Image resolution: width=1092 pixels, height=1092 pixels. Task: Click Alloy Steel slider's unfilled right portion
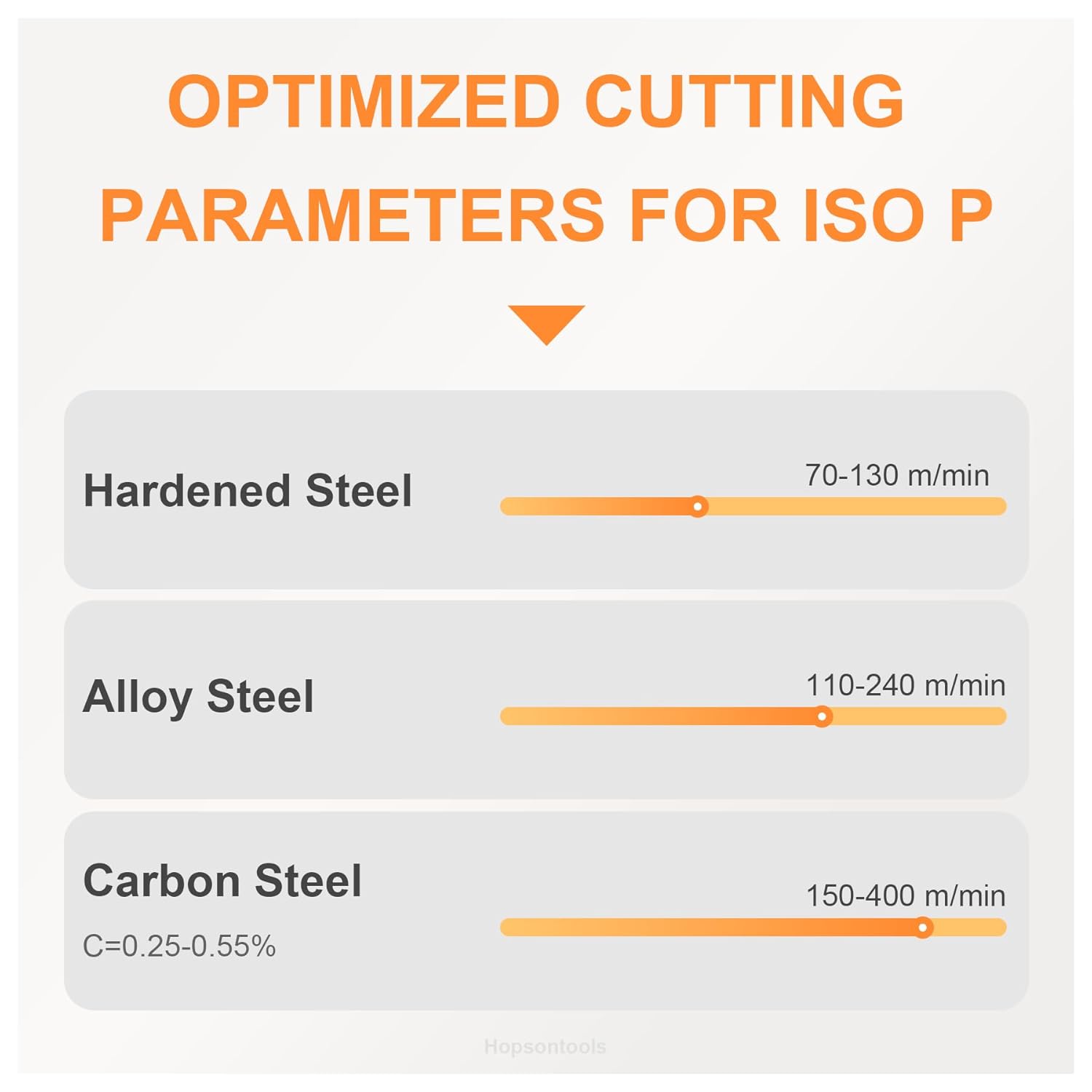[x=917, y=716]
